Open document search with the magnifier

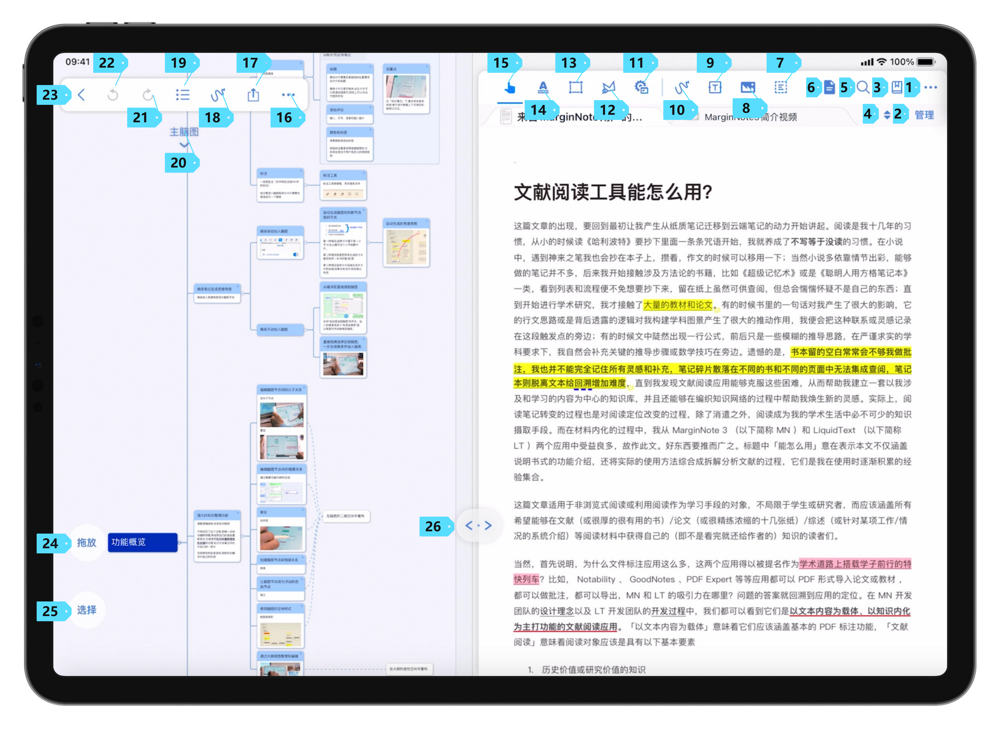(862, 88)
